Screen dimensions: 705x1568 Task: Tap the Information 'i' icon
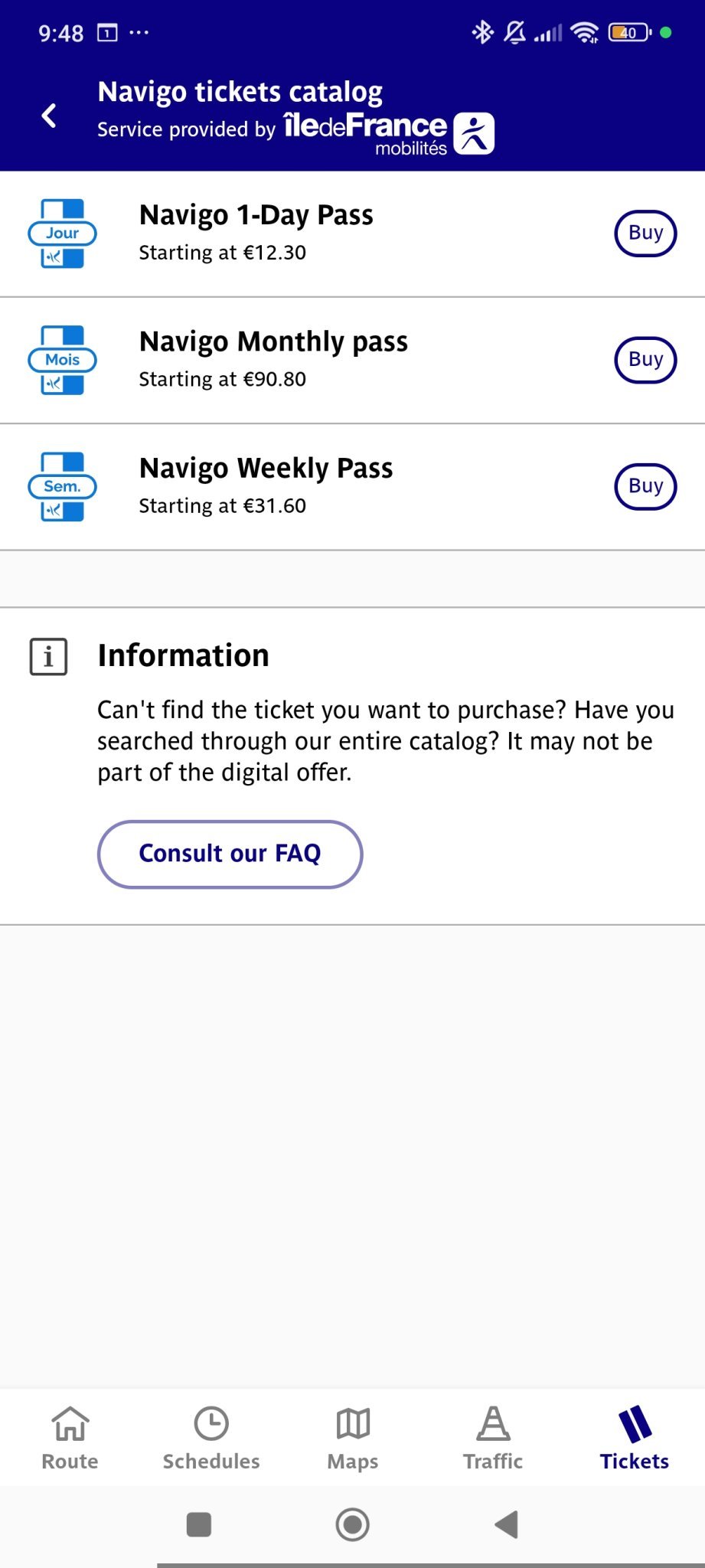[x=48, y=656]
